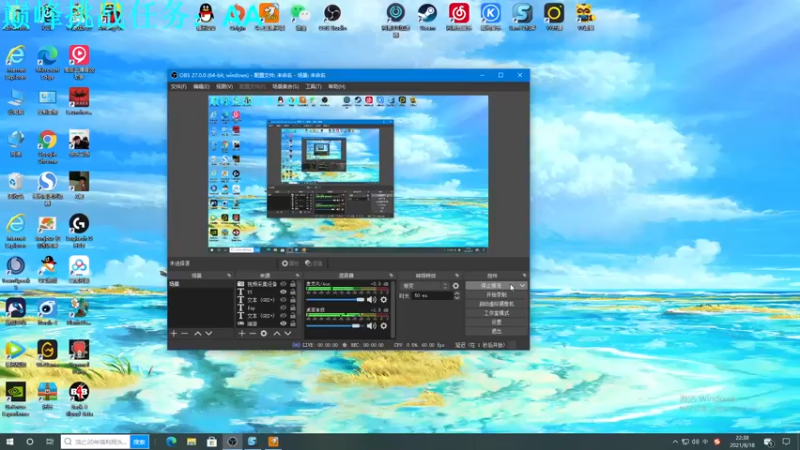Screen dimensions: 800x450
Task: Open GeForce Experience desktop icon
Action: [16, 399]
